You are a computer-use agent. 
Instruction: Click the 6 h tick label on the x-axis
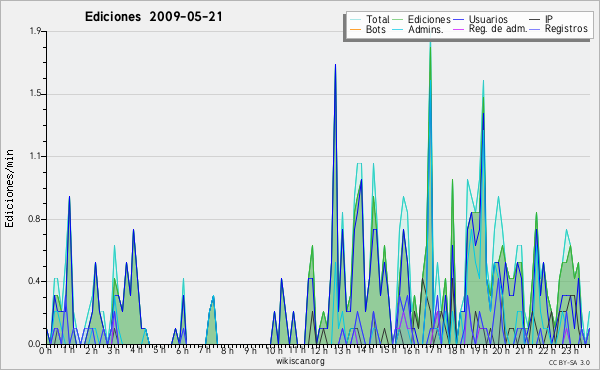tap(182, 350)
